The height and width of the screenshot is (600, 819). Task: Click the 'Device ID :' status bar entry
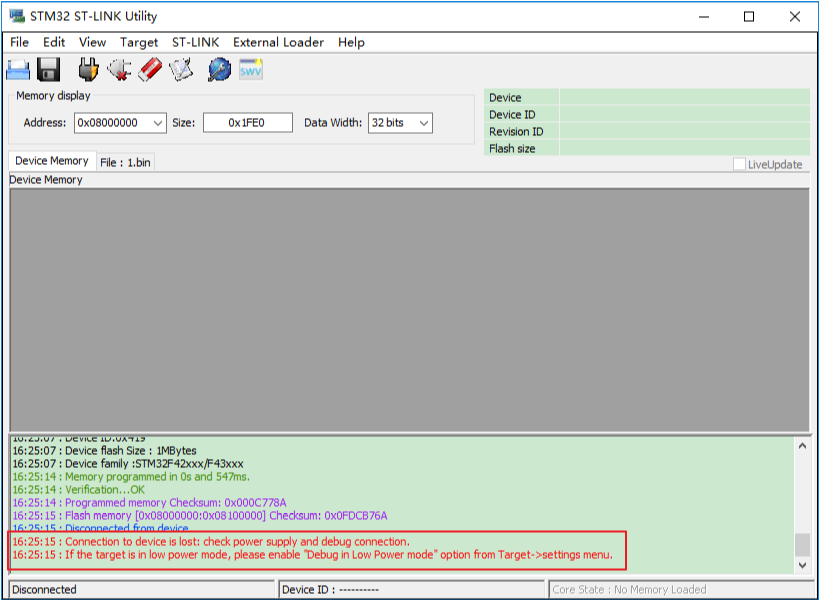(412, 590)
